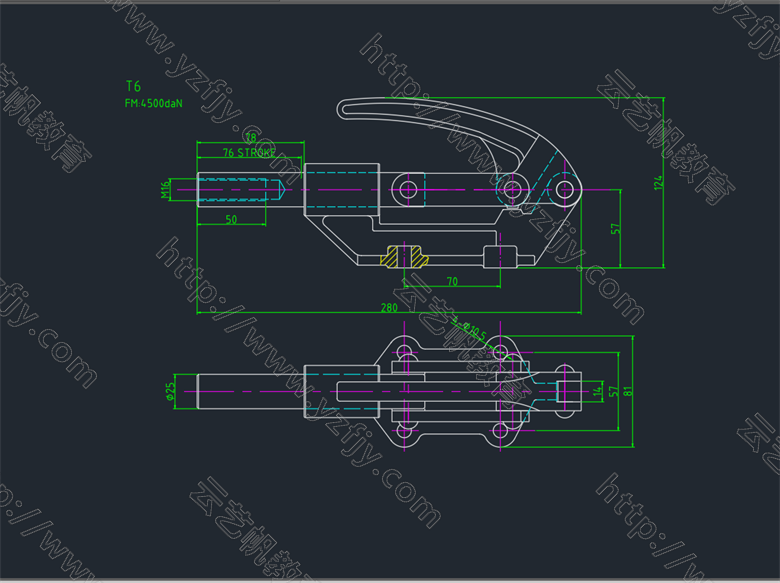Click the Ø25 diameter dimension
780x583 pixels.
click(x=171, y=391)
